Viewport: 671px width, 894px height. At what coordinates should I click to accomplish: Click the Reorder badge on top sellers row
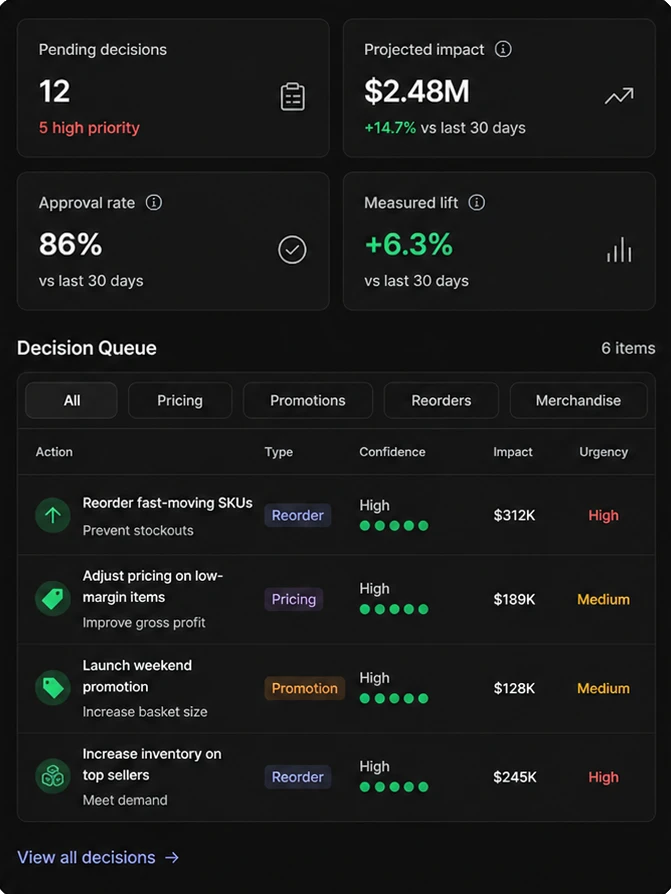point(298,777)
